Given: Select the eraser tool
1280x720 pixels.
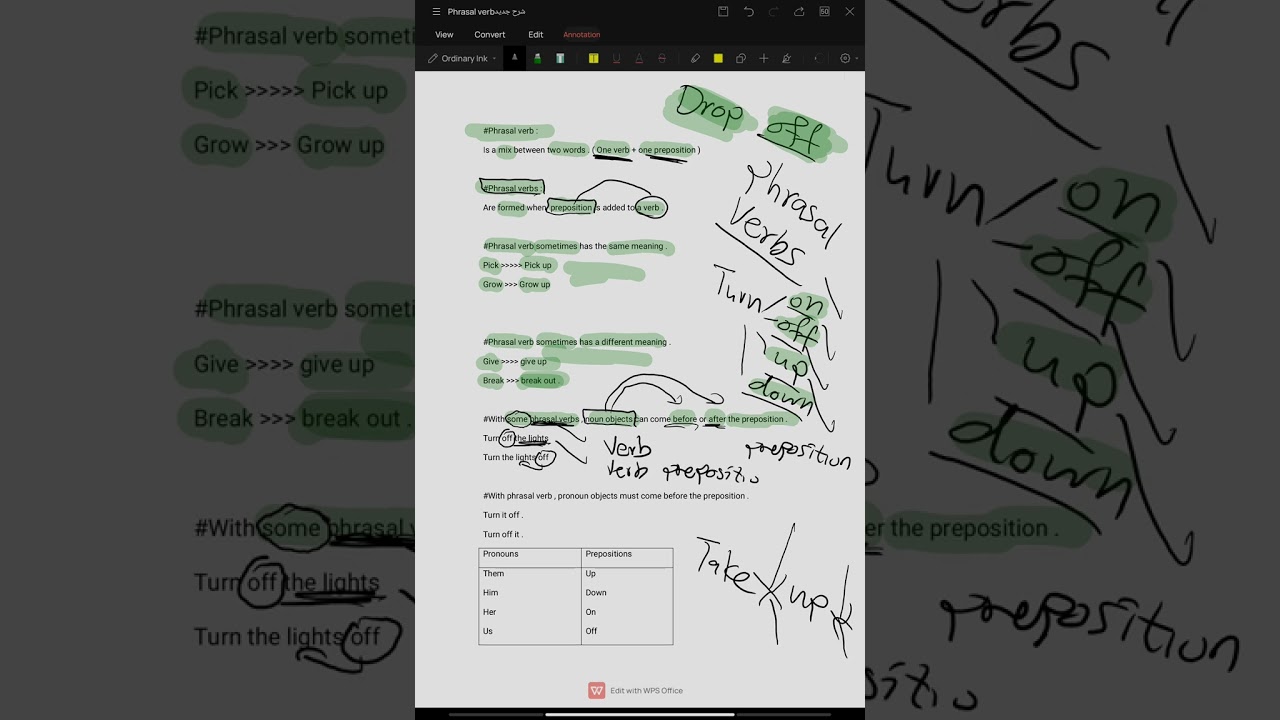Looking at the screenshot, I should click(695, 58).
